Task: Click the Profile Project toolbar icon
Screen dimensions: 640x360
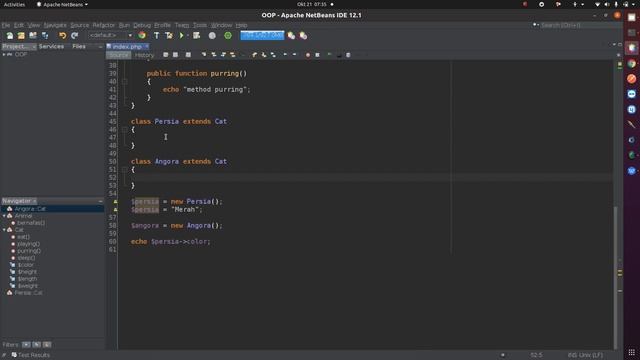Action: 212,36
